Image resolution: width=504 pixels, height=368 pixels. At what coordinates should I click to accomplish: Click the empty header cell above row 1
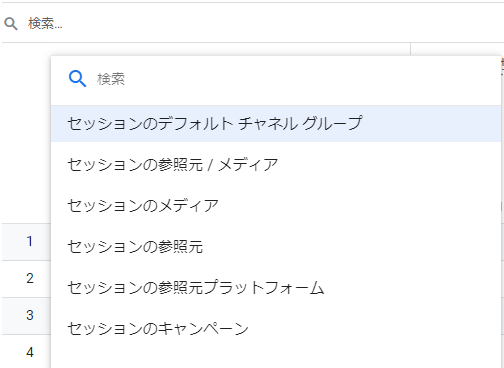(26, 133)
